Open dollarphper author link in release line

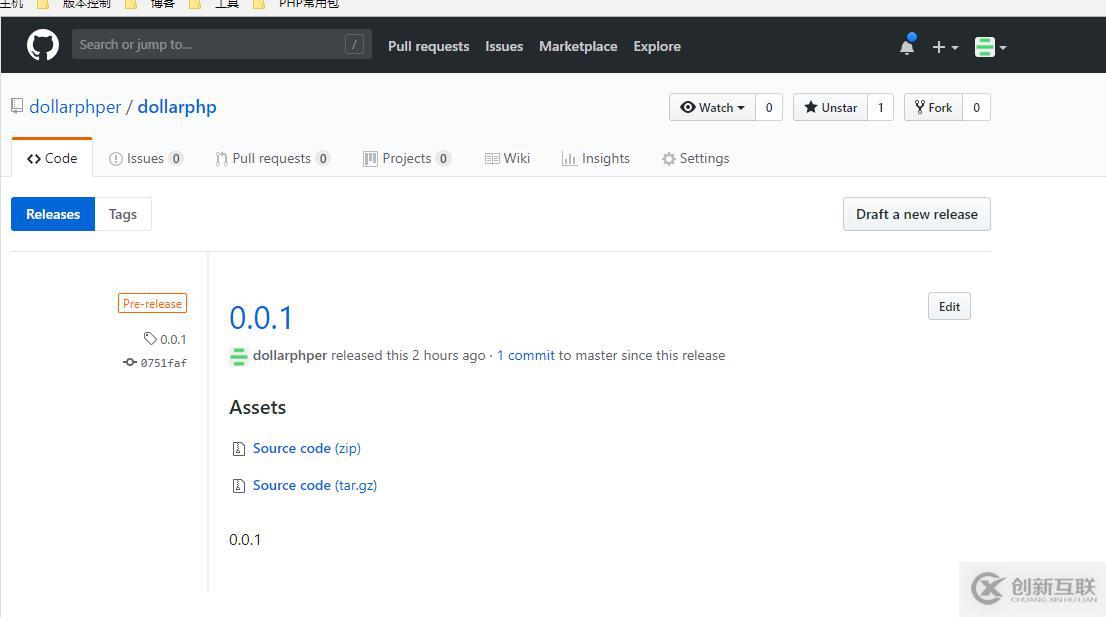[290, 355]
